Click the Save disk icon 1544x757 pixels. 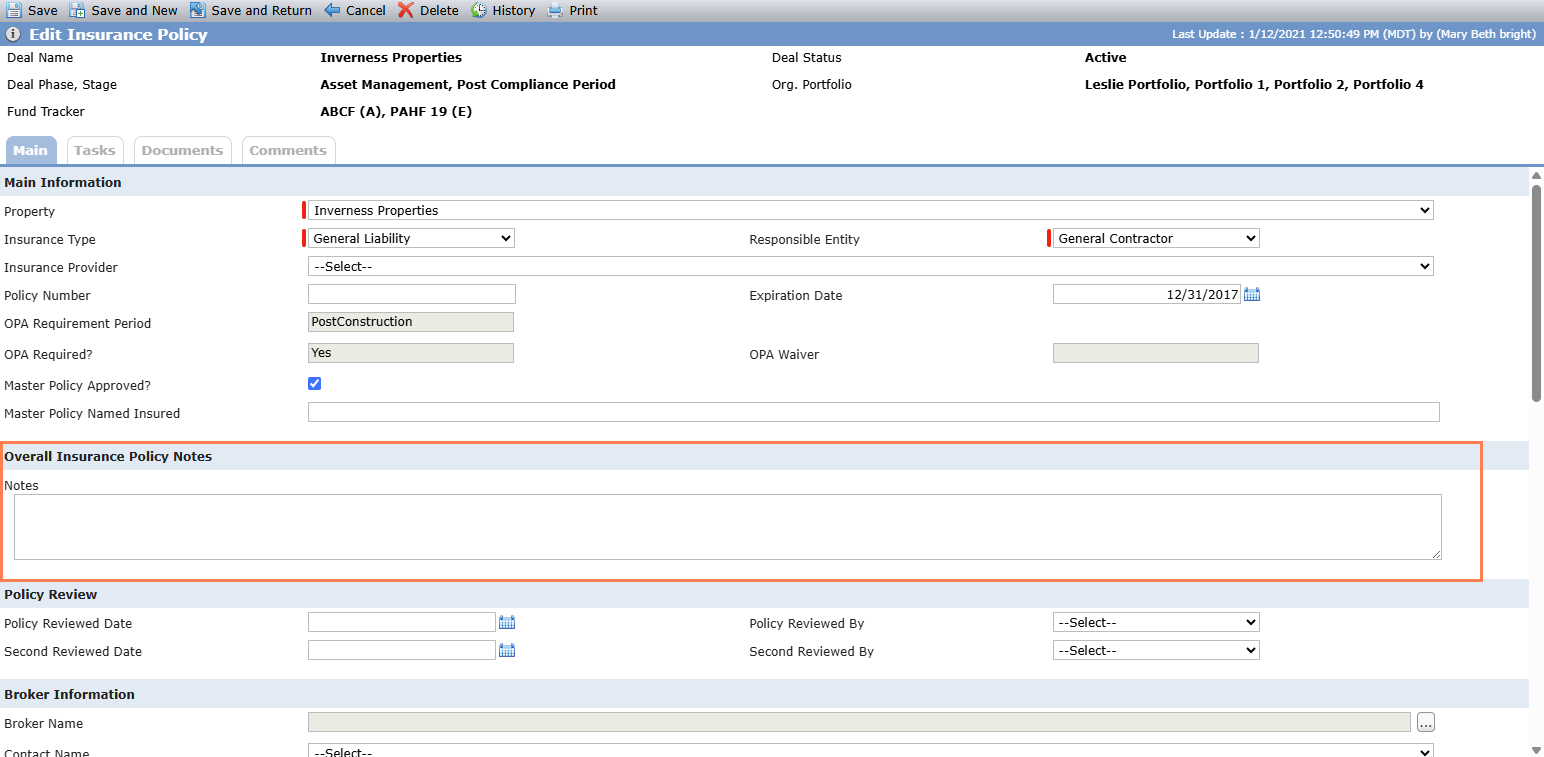click(x=14, y=10)
